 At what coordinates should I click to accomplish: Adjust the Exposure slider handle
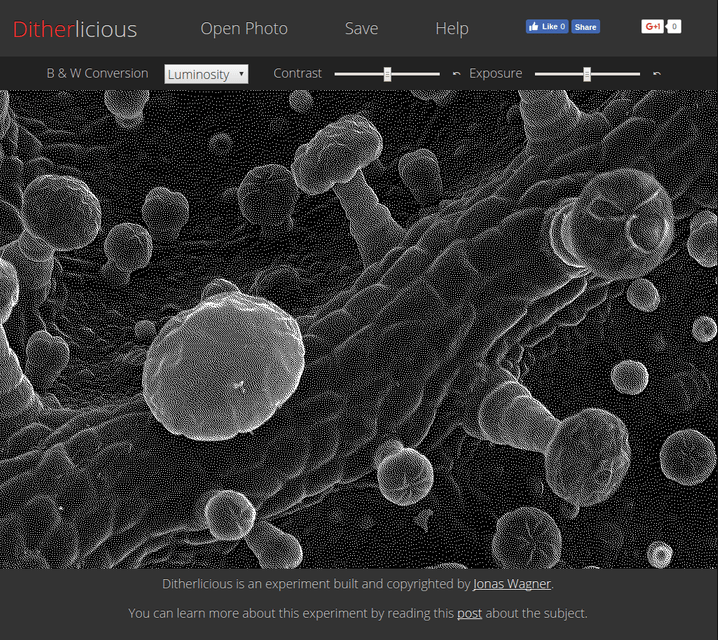587,74
